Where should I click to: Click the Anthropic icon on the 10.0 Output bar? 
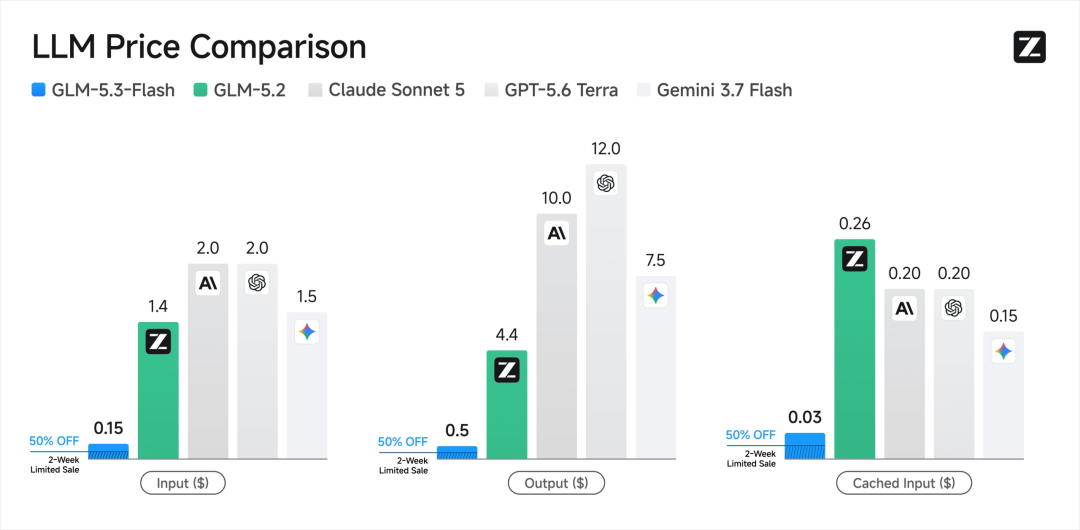[x=557, y=234]
